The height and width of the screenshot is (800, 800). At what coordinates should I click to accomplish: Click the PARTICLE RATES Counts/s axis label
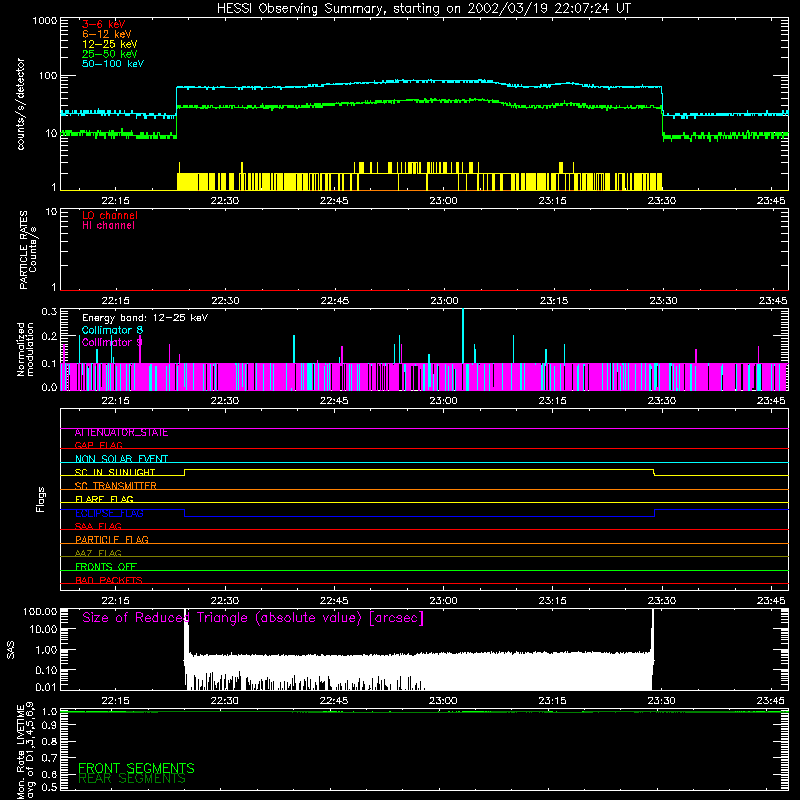point(28,250)
